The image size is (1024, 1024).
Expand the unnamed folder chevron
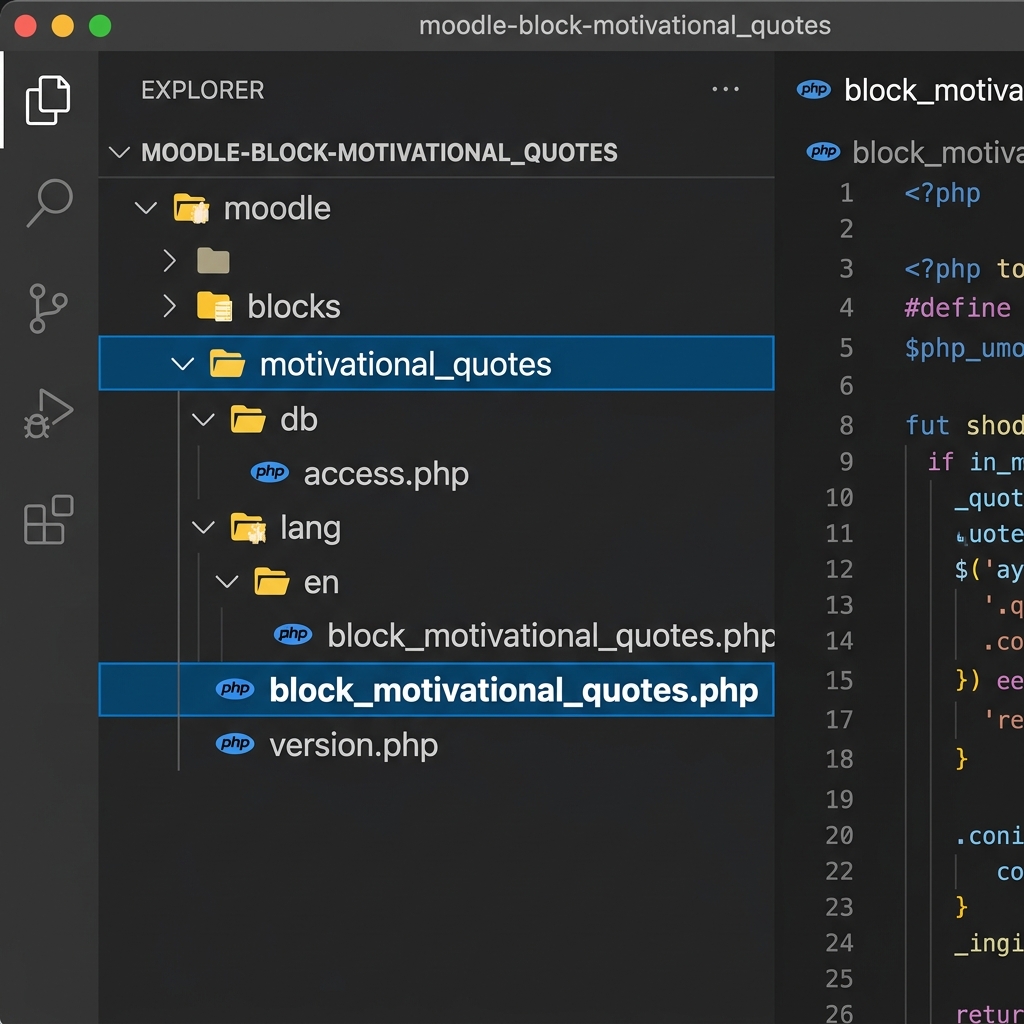[169, 261]
